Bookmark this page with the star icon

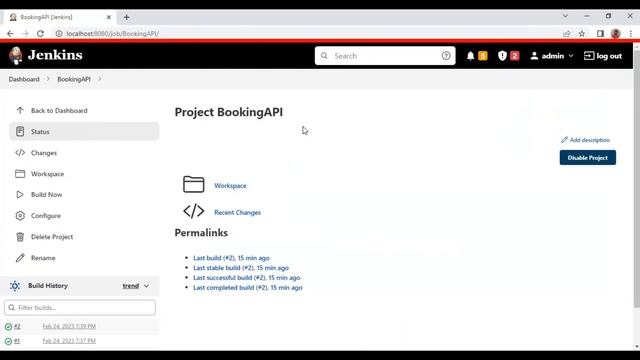[x=582, y=33]
